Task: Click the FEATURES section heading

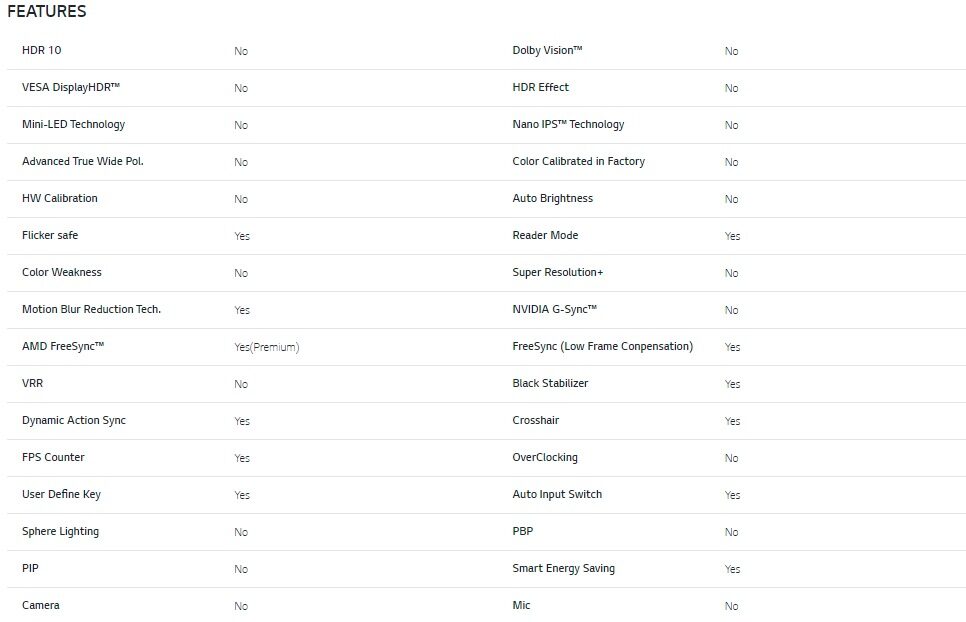Action: 47,12
